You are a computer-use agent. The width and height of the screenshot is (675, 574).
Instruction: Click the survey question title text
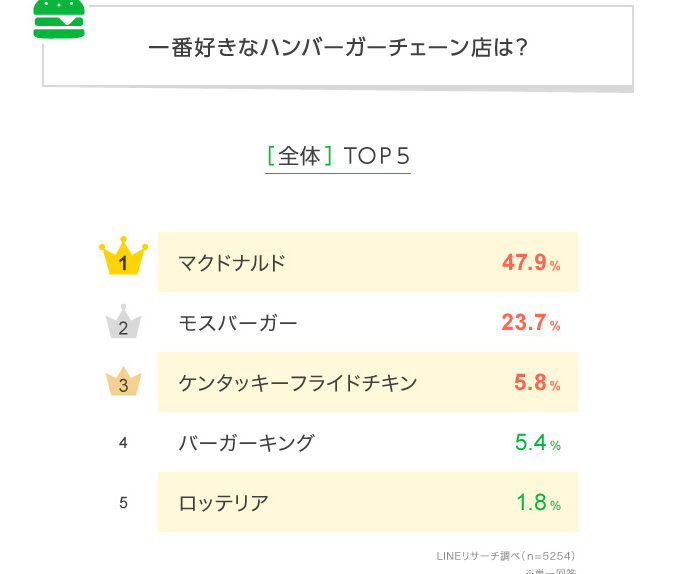[338, 47]
